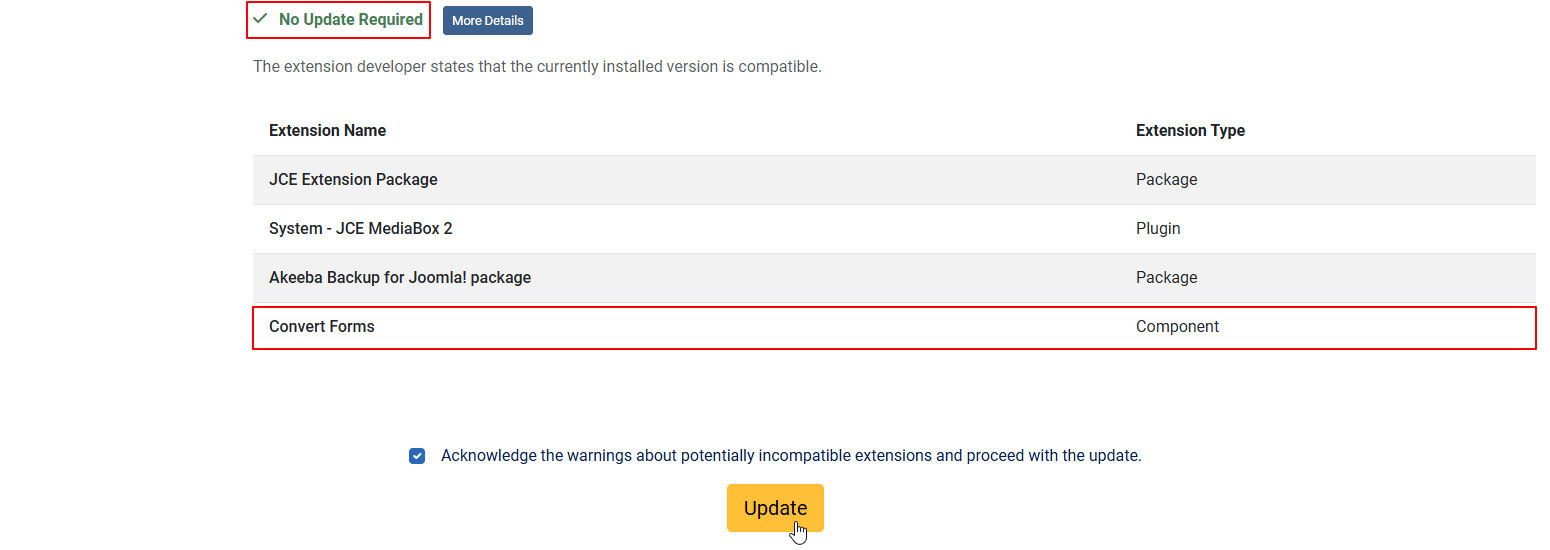Image resolution: width=1550 pixels, height=550 pixels.
Task: Select the Convert Forms extension name
Action: pos(321,327)
